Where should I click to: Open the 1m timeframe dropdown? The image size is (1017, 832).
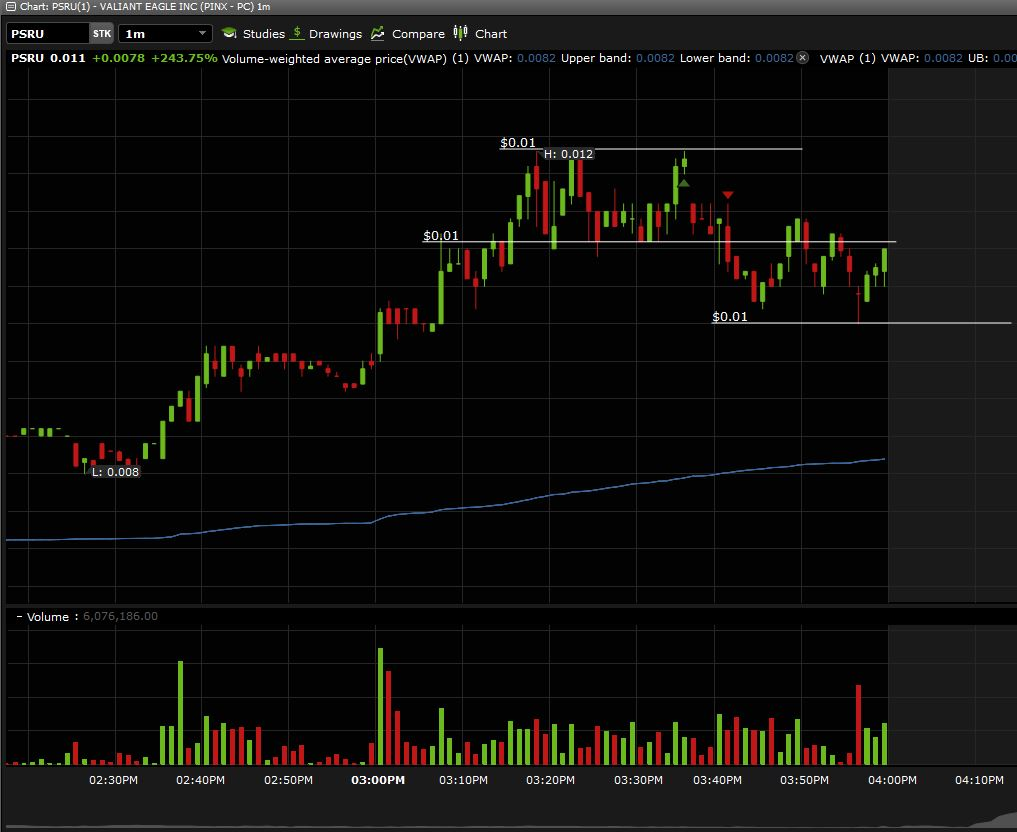click(x=165, y=34)
